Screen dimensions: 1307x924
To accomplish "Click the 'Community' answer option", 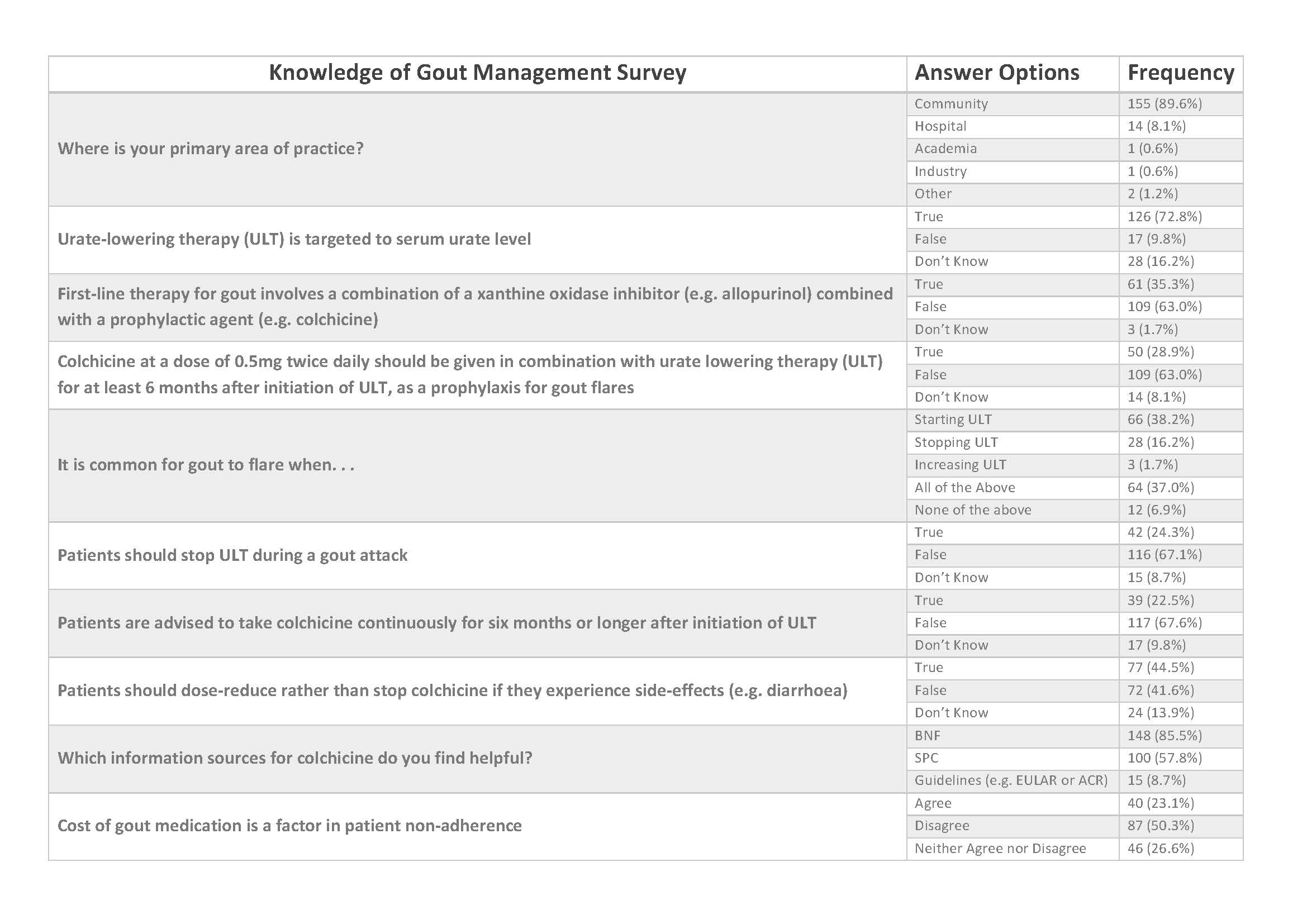I will [951, 103].
